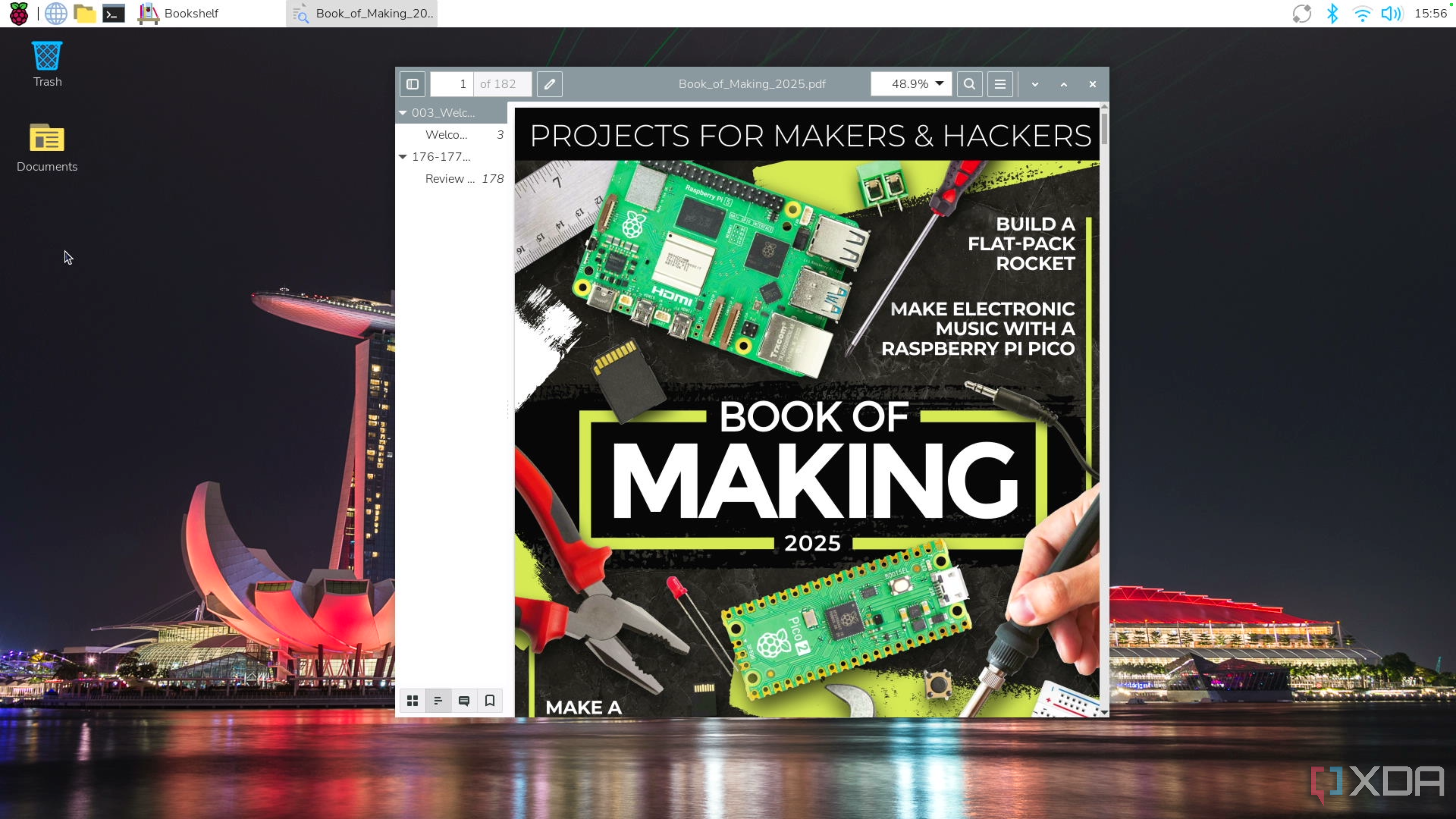Screen dimensions: 1456x819
Task: Click the Book of Making cover page
Action: click(806, 412)
